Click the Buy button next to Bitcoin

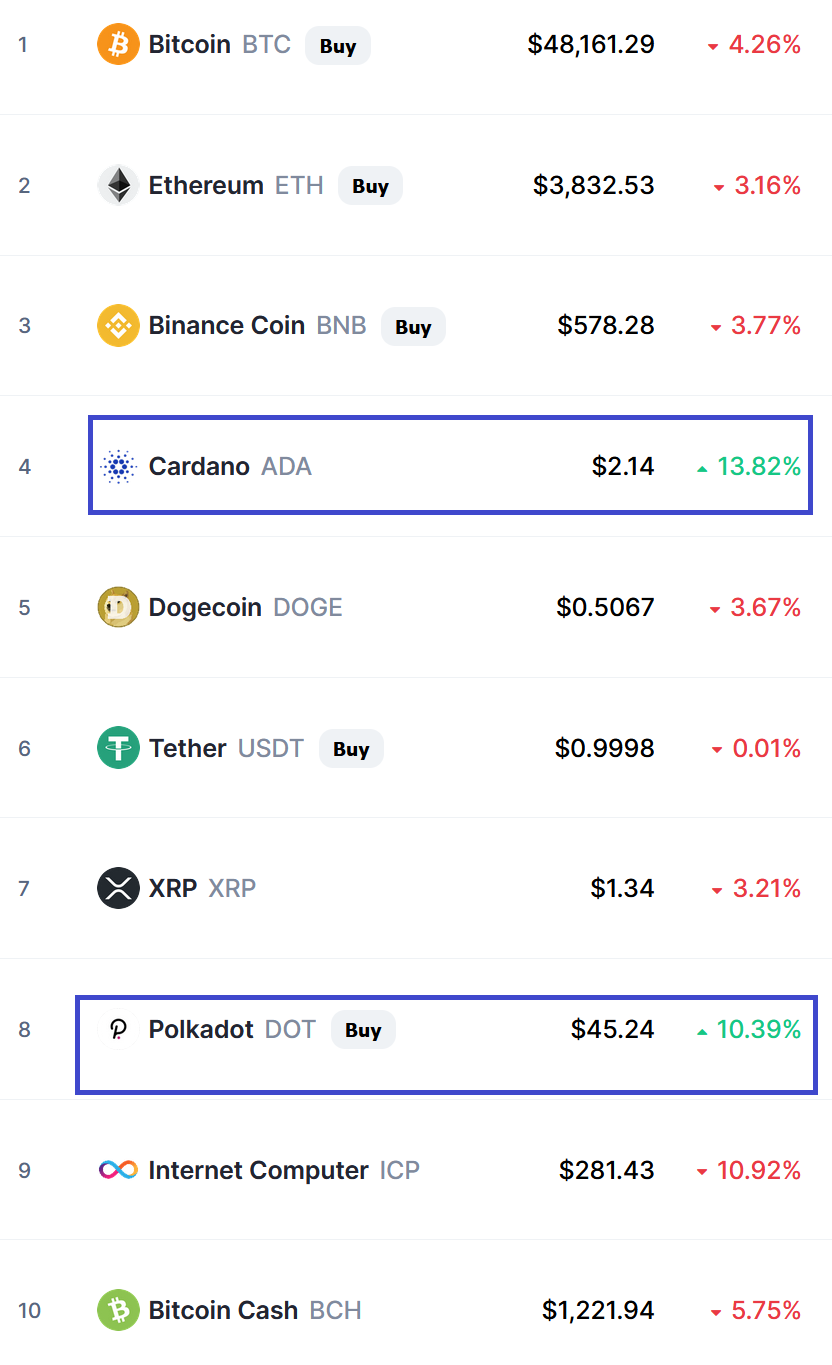coord(338,46)
